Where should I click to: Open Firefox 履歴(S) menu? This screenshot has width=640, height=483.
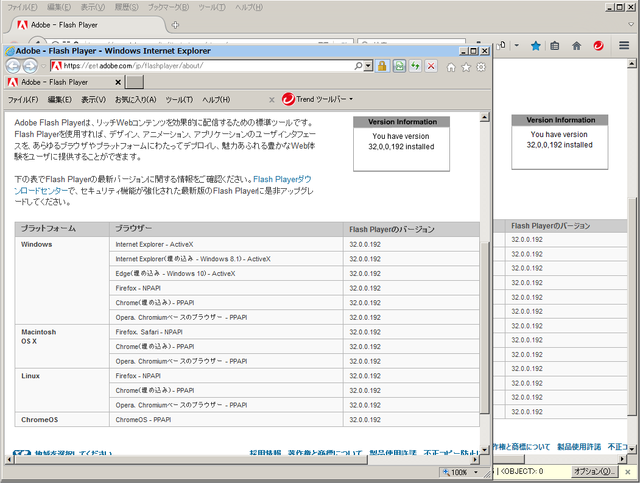click(126, 7)
